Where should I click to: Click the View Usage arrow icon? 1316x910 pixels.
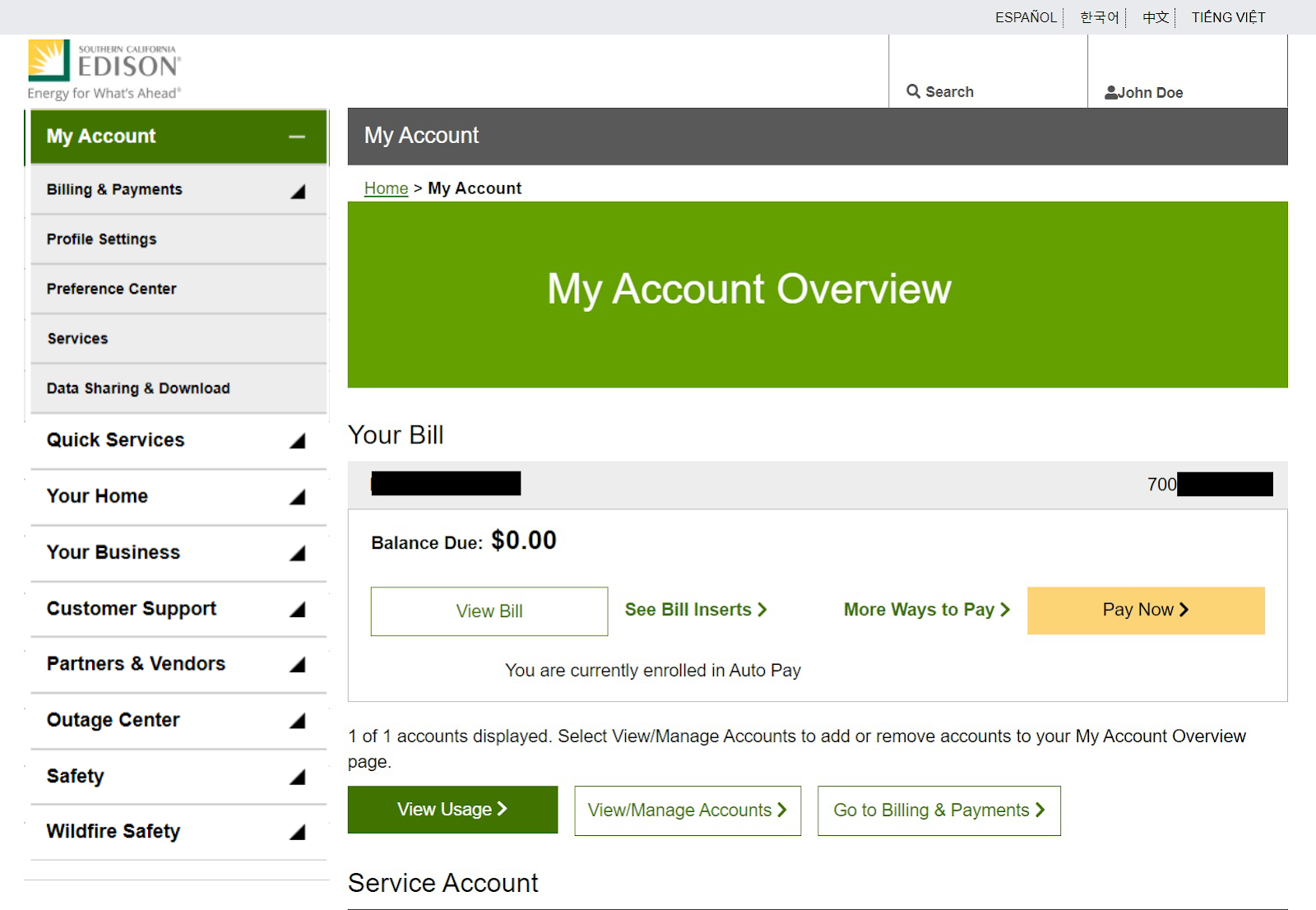pos(504,809)
